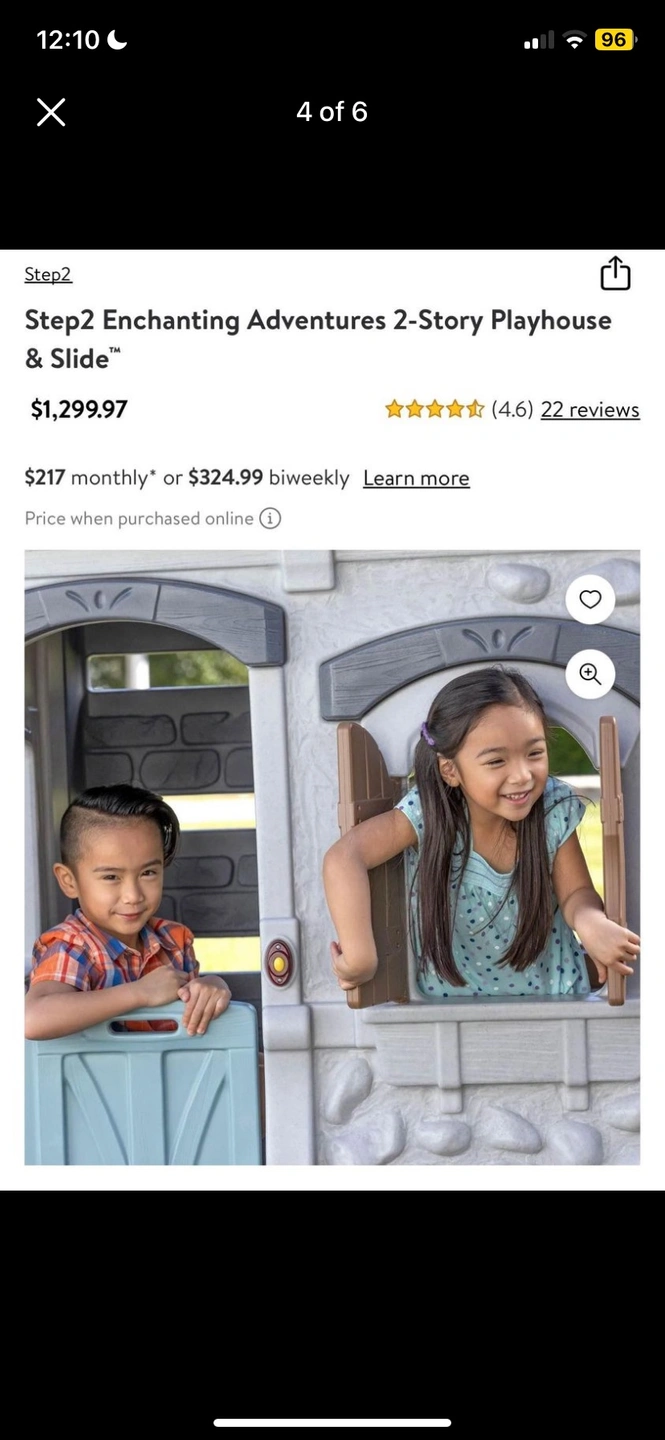Image resolution: width=665 pixels, height=1440 pixels.
Task: Tap the $217 monthly financing text
Action: tap(90, 478)
